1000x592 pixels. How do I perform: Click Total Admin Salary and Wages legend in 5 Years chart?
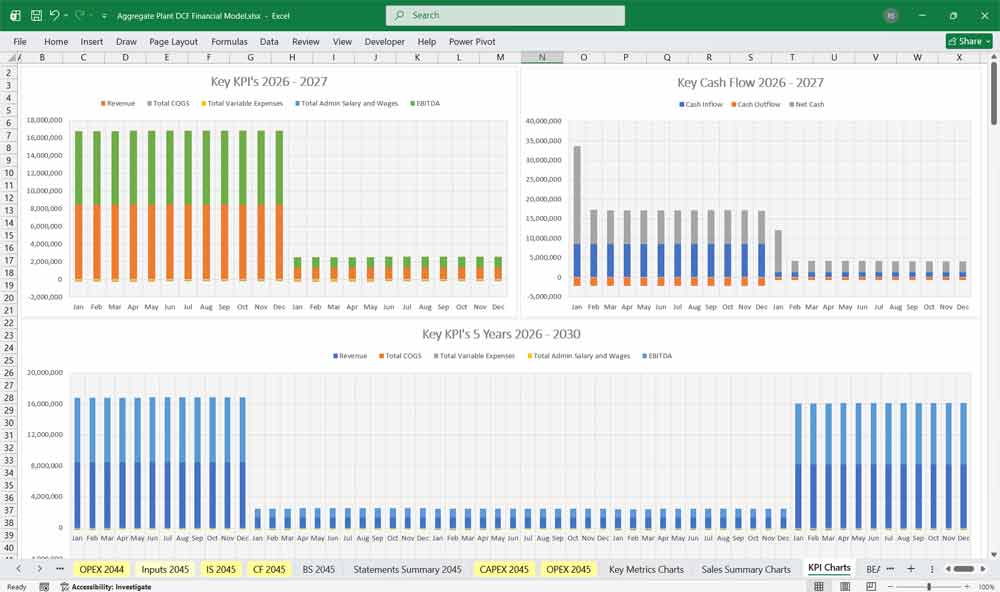point(579,356)
